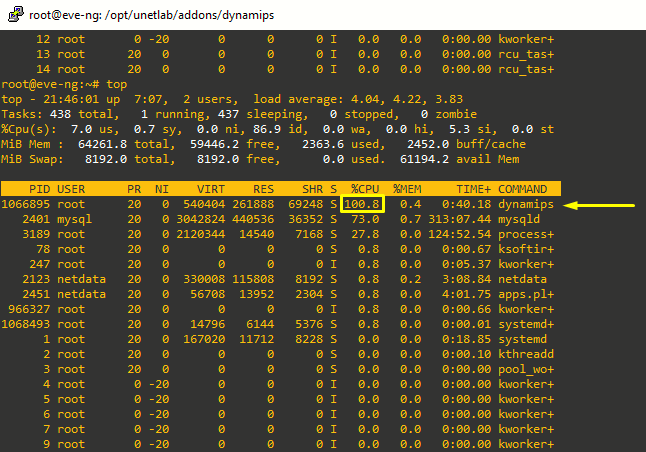The width and height of the screenshot is (646, 452).
Task: Click the '86.9 id' value in the %Cpu(s) line
Action: coord(278,129)
